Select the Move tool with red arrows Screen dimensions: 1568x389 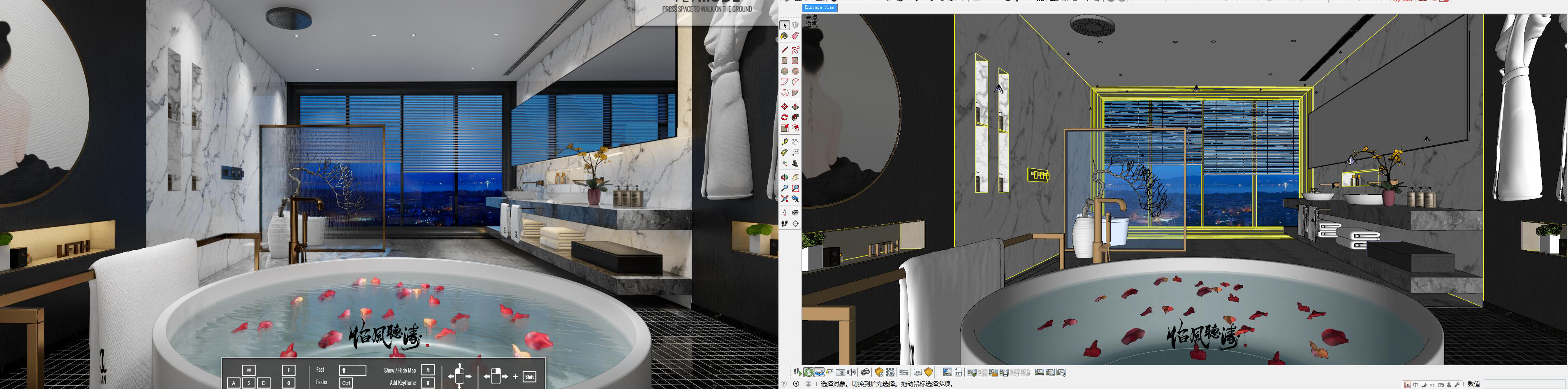pos(785,107)
